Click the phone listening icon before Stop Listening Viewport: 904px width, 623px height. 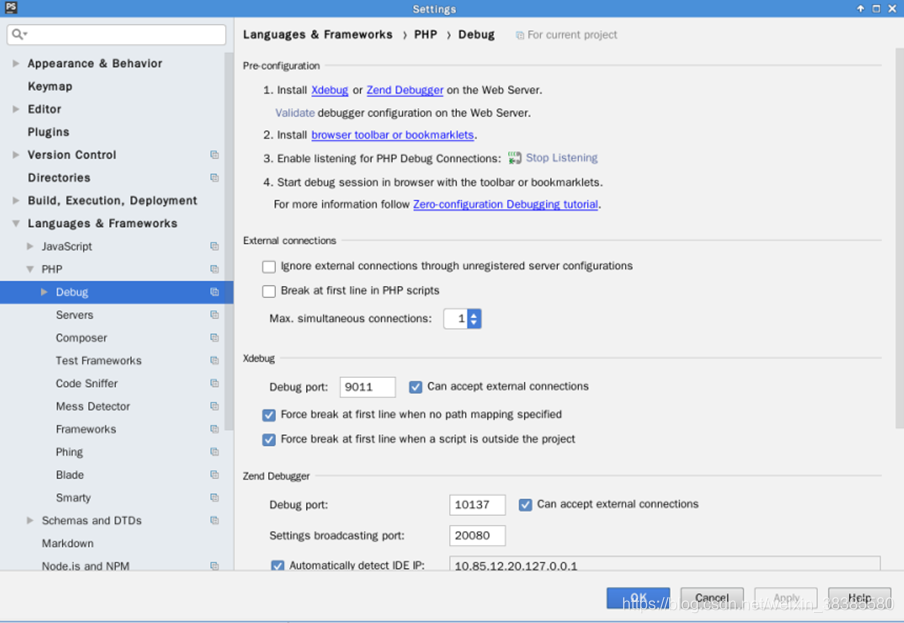(514, 158)
